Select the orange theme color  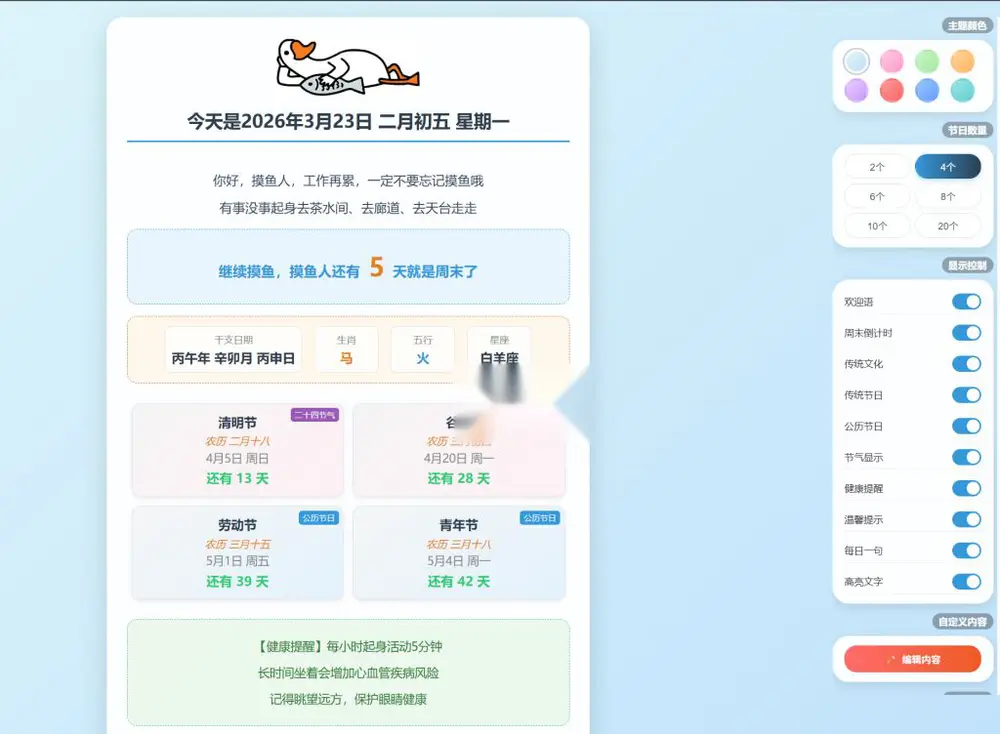[962, 61]
